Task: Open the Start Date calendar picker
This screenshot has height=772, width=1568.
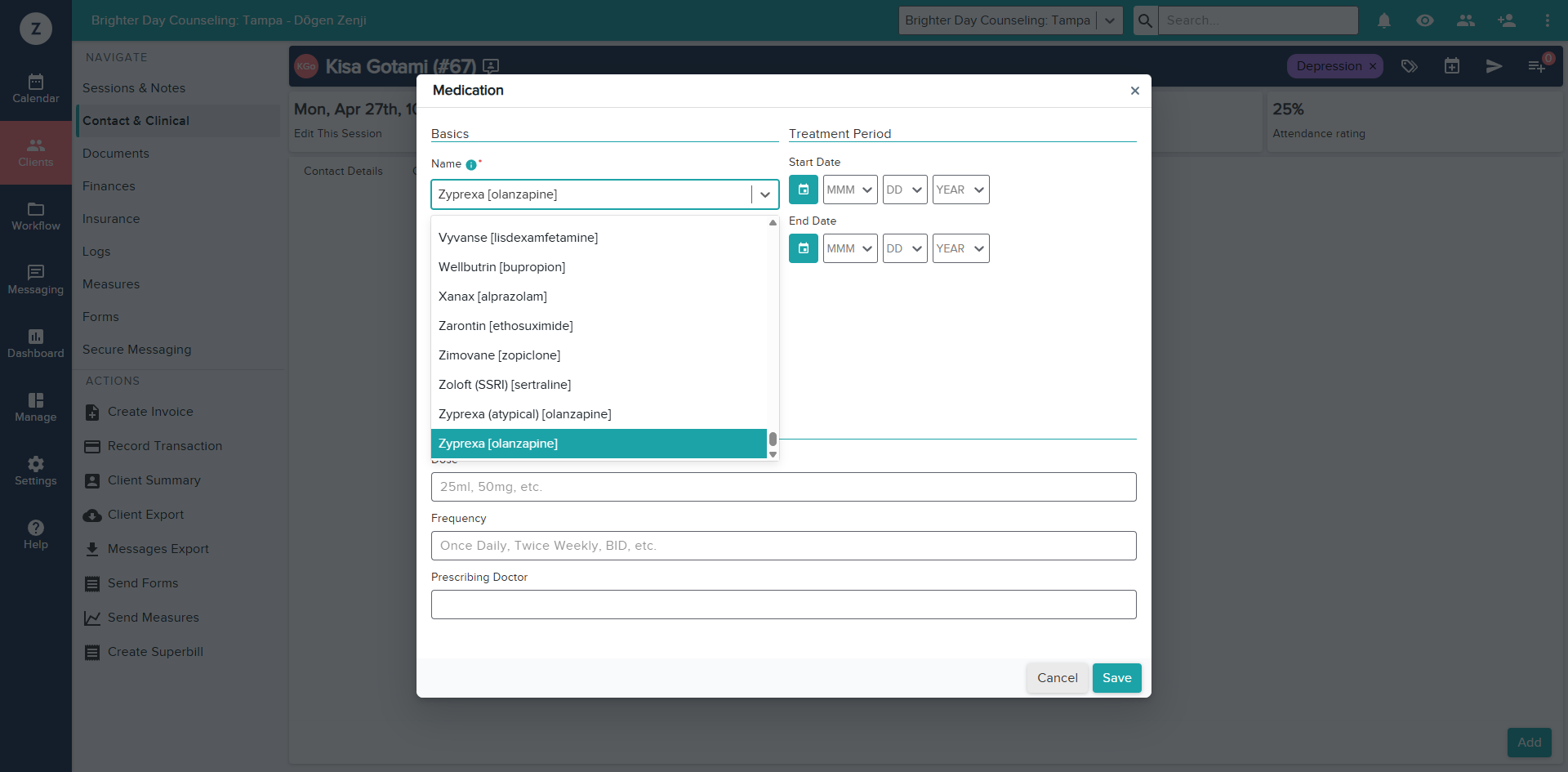Action: (x=804, y=190)
